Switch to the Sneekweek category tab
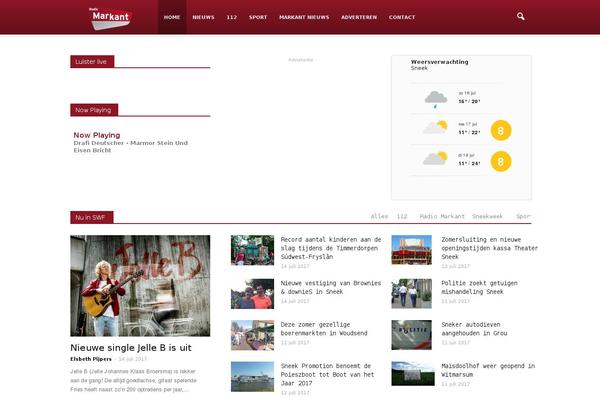 [488, 216]
